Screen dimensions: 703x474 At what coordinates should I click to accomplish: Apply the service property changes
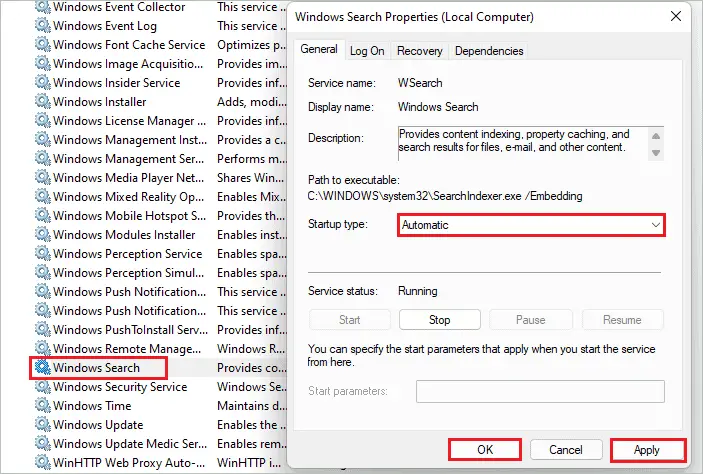pyautogui.click(x=647, y=450)
